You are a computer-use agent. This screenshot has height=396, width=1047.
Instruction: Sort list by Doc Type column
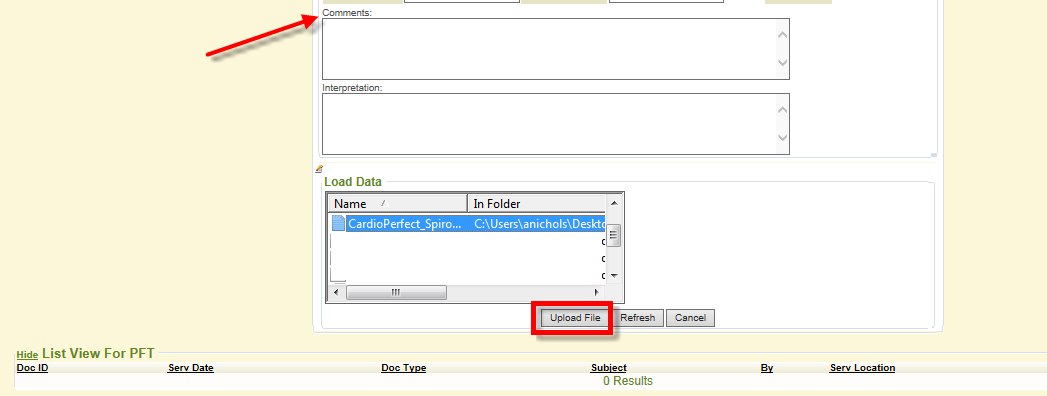coord(403,368)
